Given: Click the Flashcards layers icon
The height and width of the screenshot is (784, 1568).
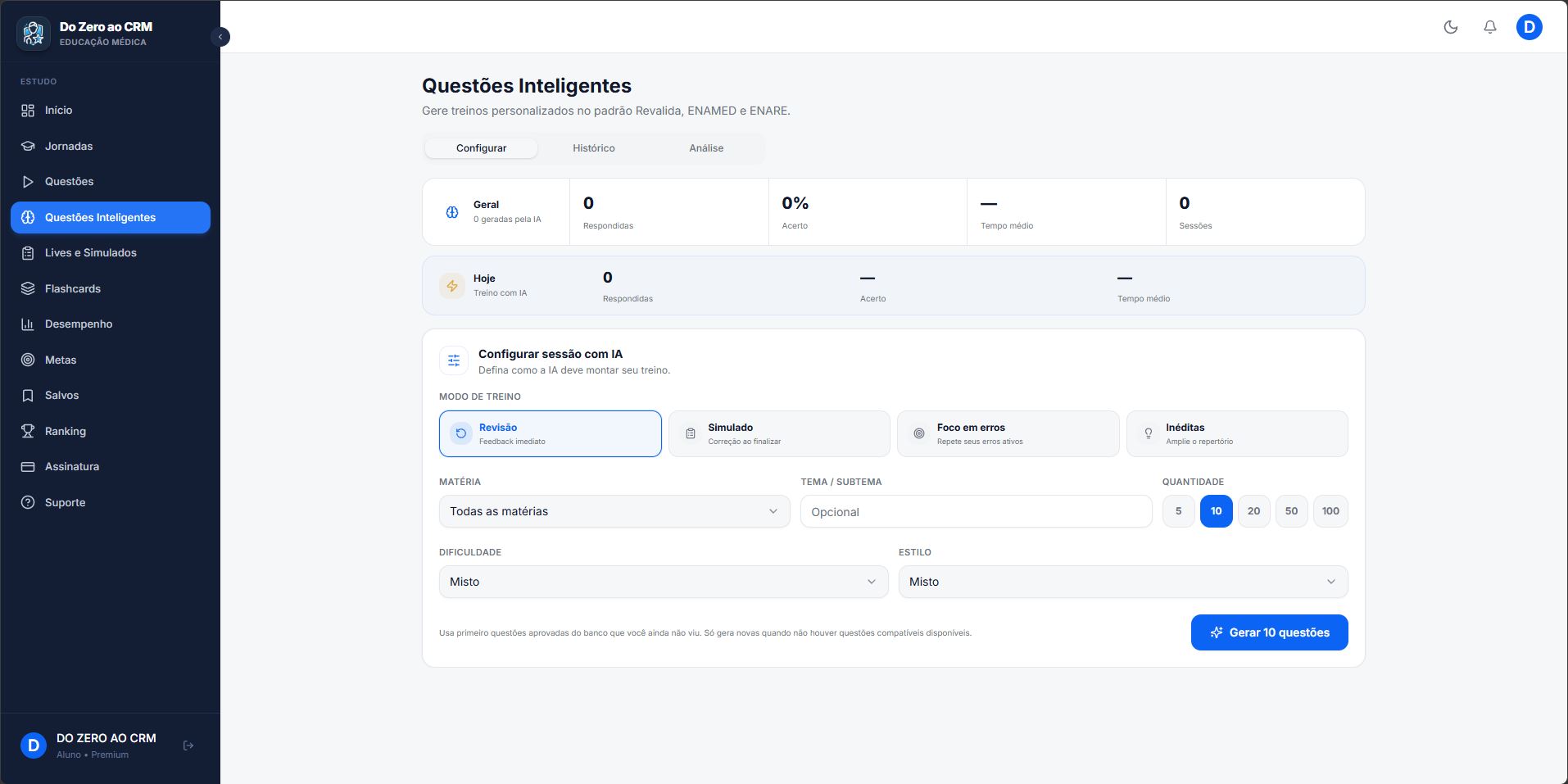Looking at the screenshot, I should [x=28, y=288].
